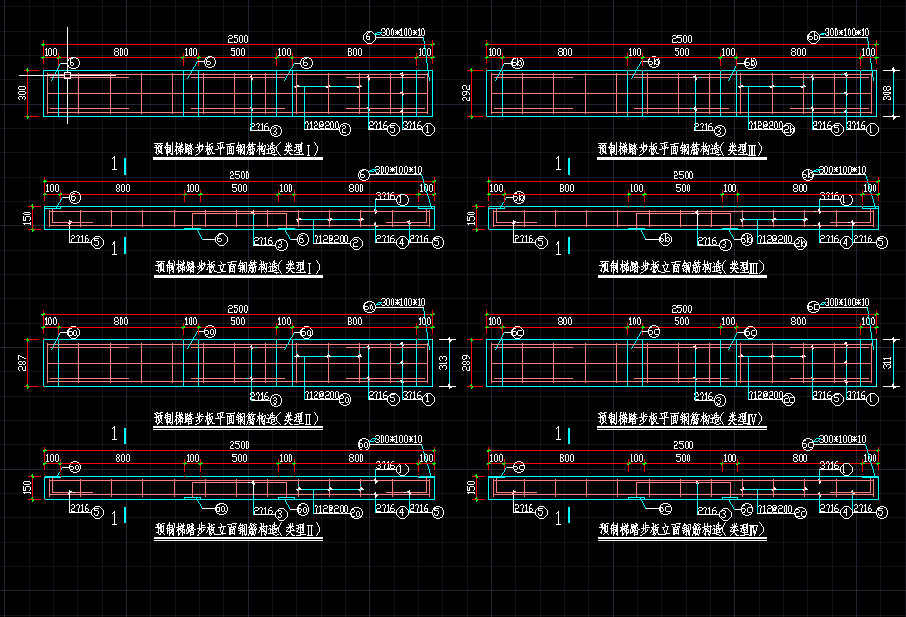Screen dimensions: 906x617
Task: Click the 2500 dimension above the Type I elevation
Action: (x=239, y=175)
